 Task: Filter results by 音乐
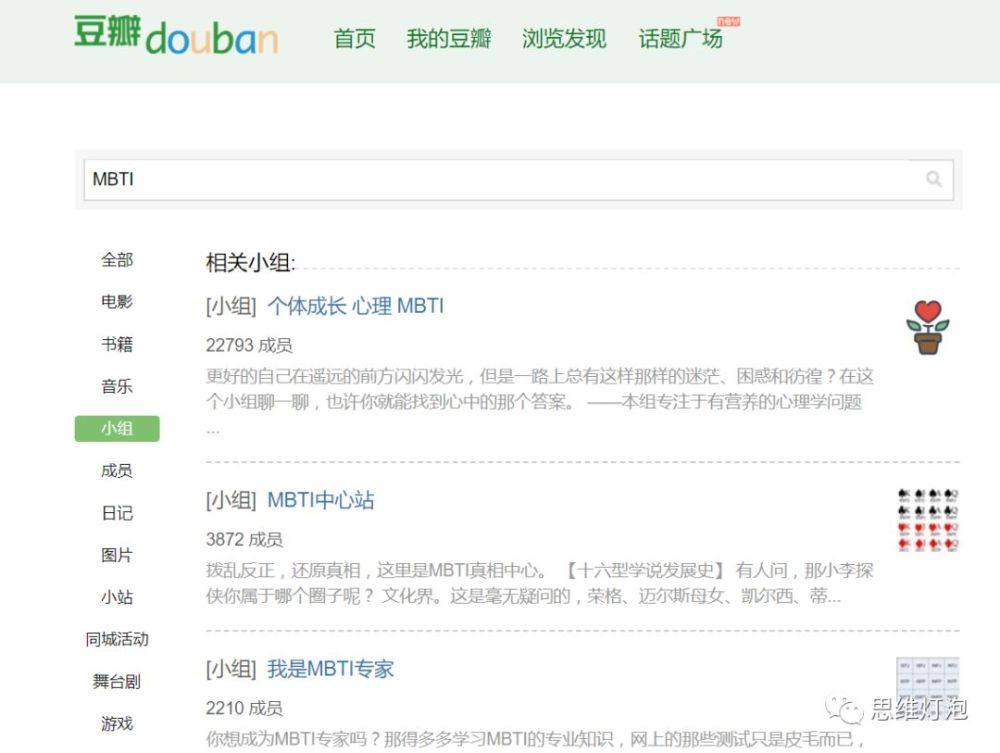click(117, 386)
